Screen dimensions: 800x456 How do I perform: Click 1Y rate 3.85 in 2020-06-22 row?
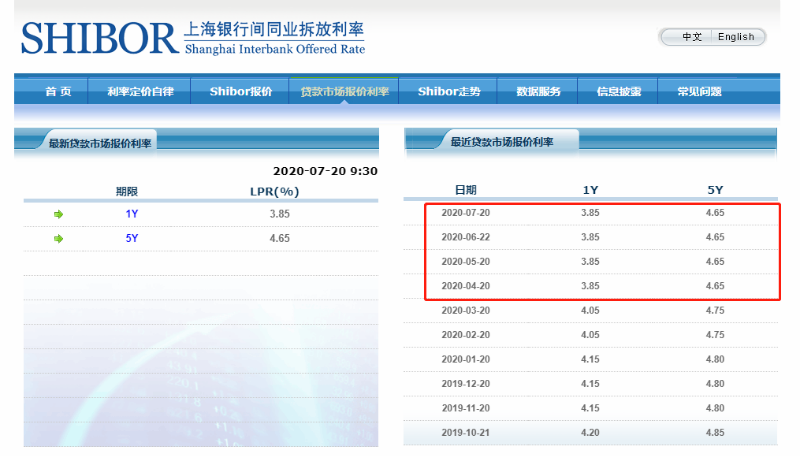pos(590,237)
